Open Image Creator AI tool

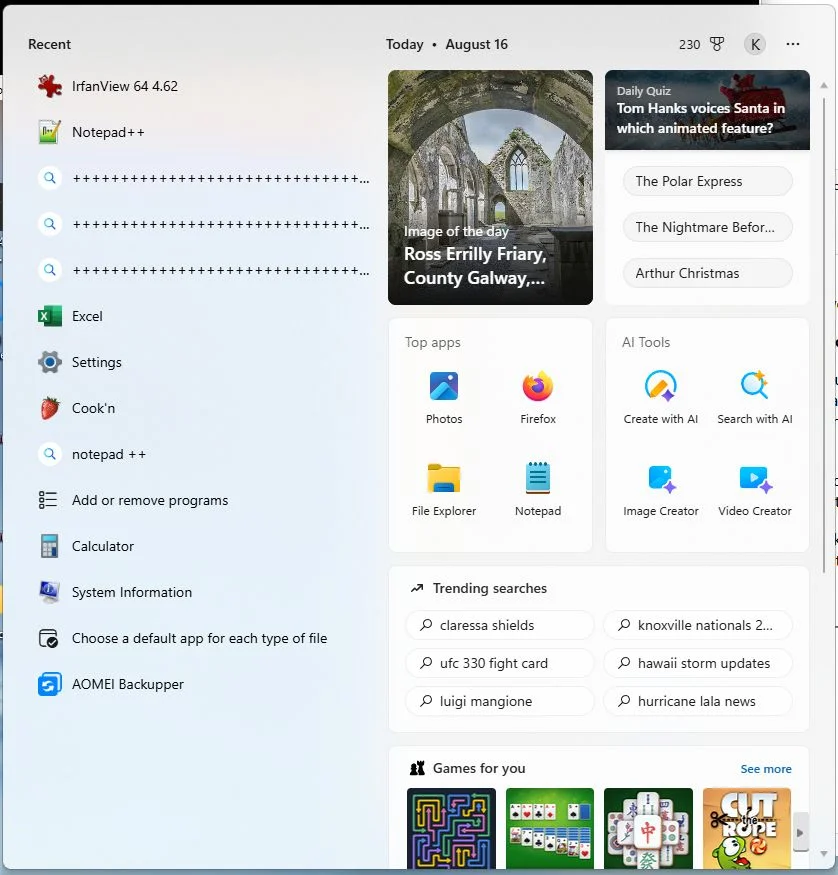[661, 489]
